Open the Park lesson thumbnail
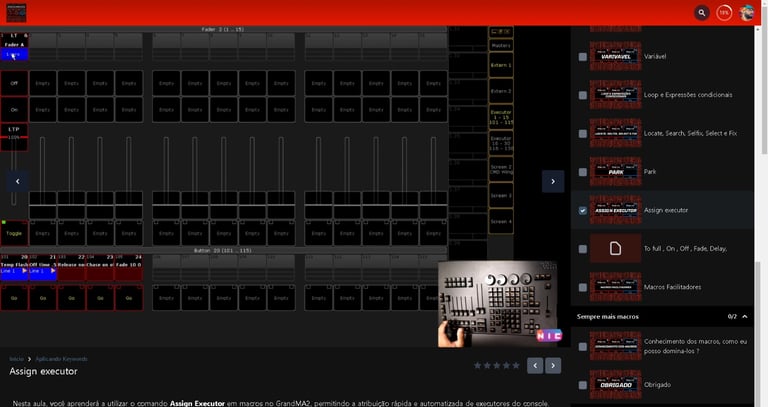The image size is (768, 407). pos(615,171)
